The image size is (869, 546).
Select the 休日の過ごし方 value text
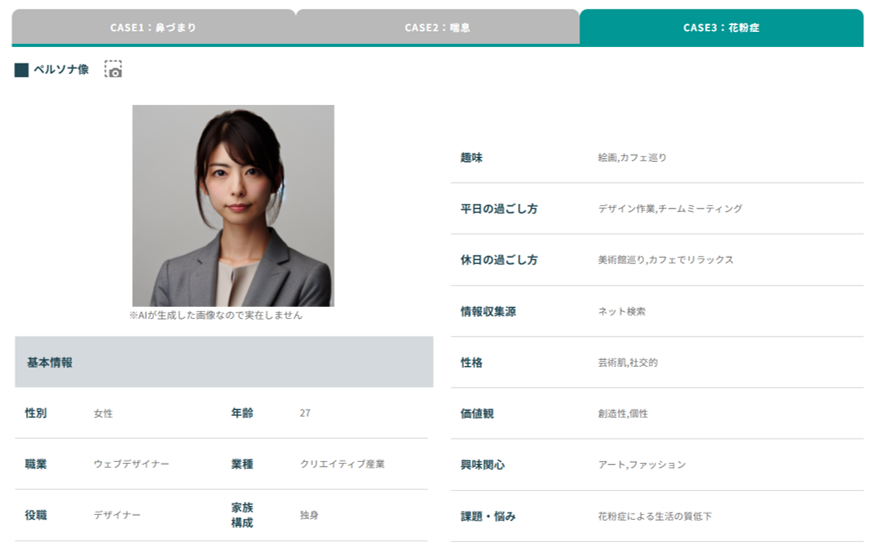(x=665, y=260)
